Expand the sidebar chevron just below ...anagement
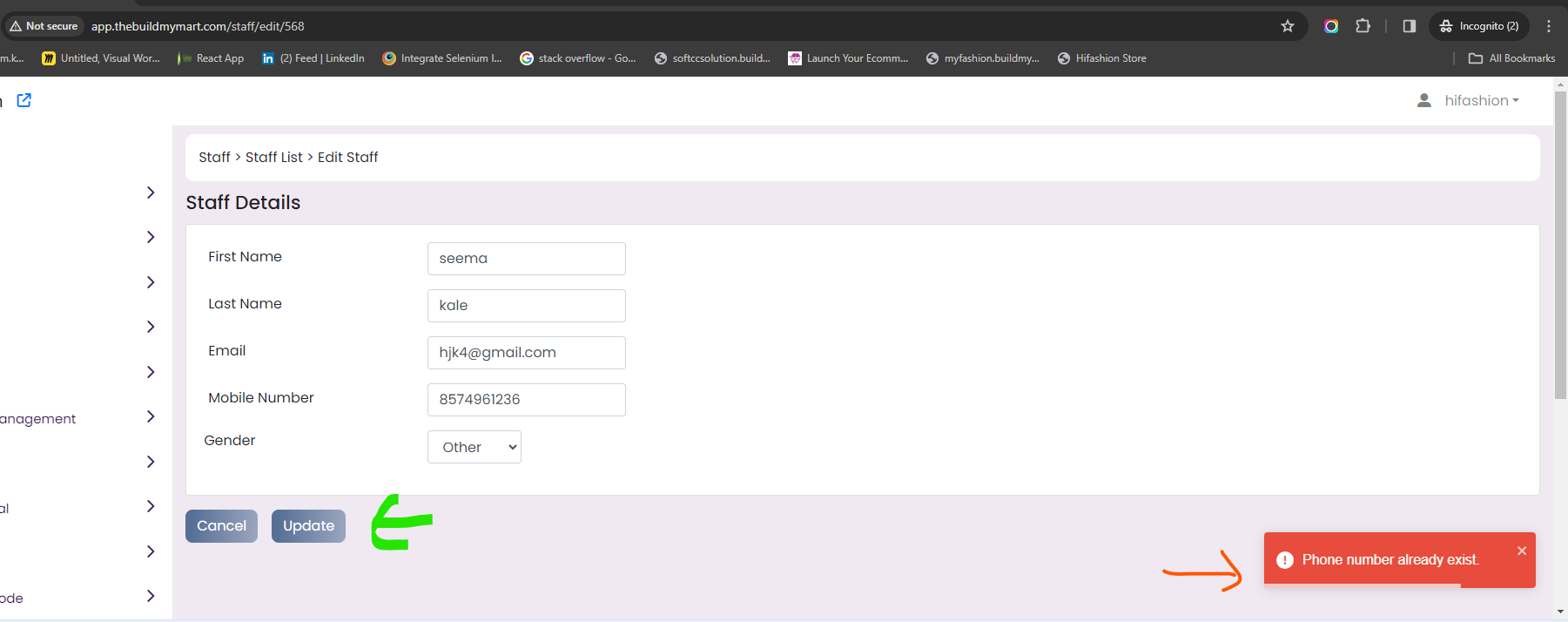 coord(151,462)
